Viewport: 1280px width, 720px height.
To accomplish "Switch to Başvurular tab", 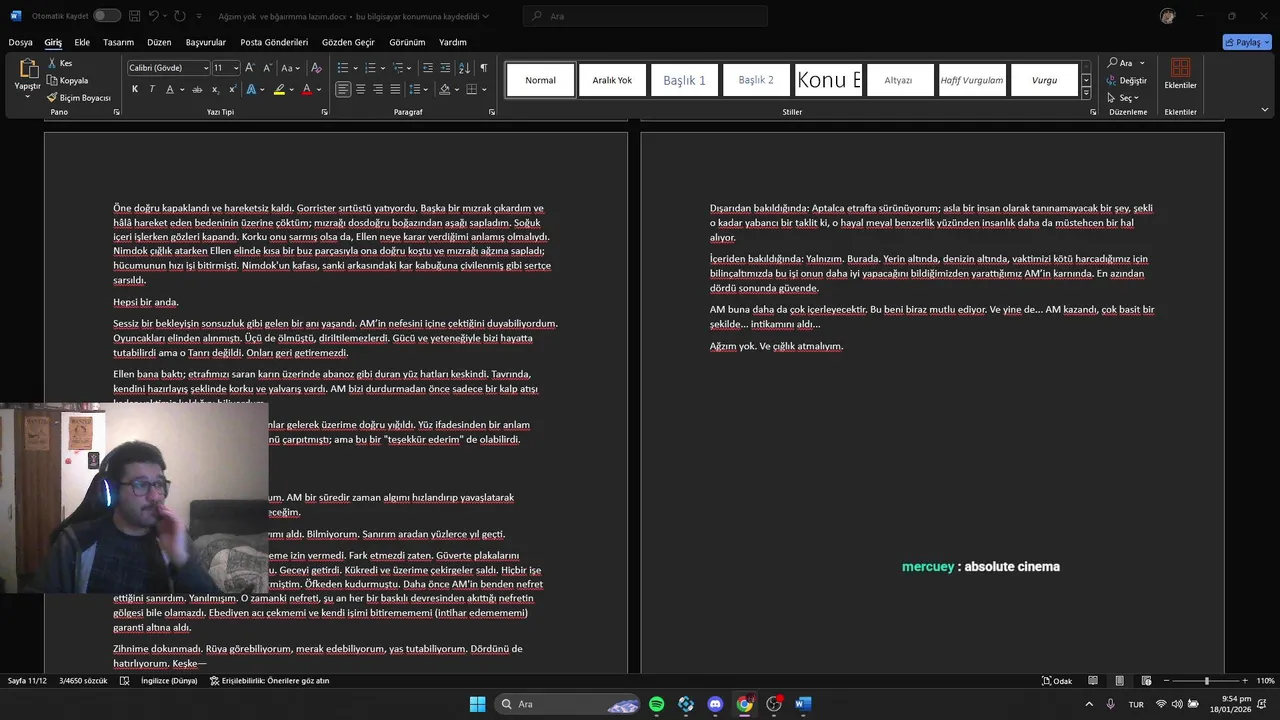I will [206, 42].
